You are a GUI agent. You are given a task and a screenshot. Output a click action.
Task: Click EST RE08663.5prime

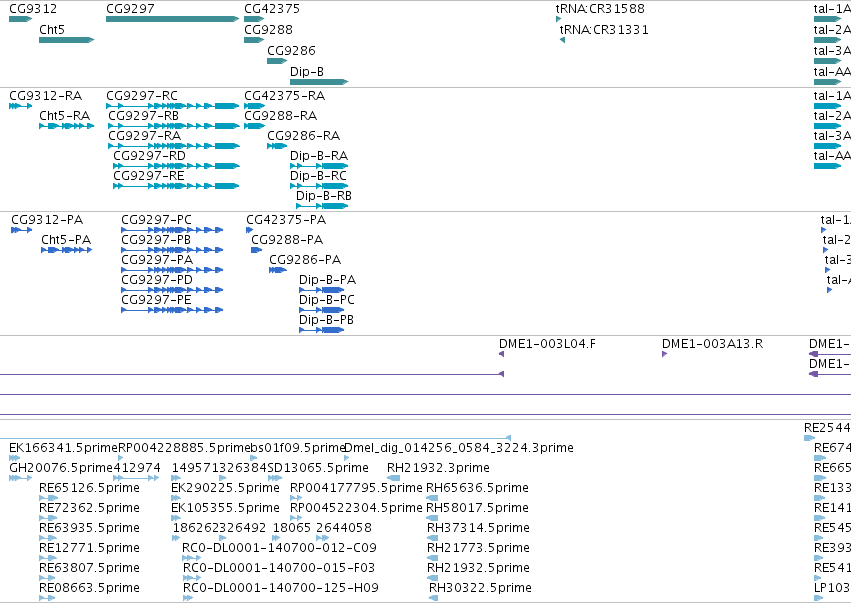[90, 588]
